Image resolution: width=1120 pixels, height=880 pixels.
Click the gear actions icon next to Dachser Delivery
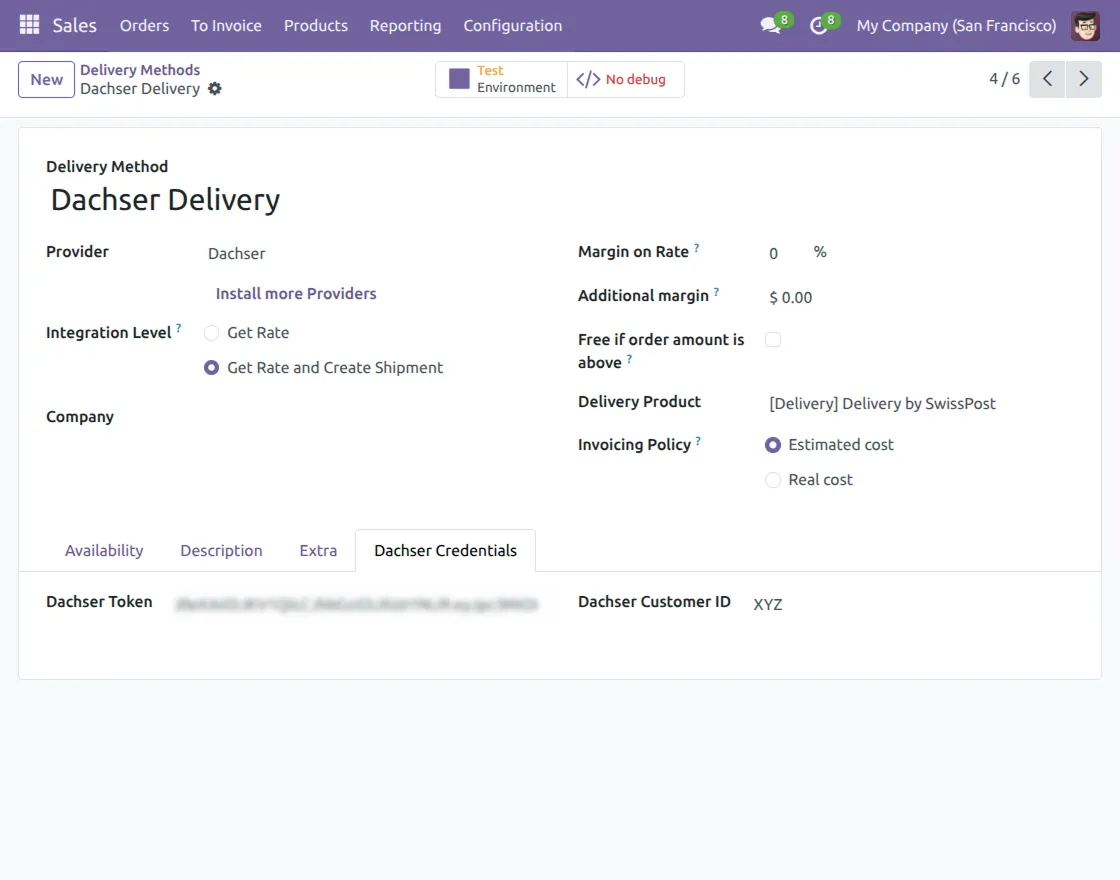[214, 89]
